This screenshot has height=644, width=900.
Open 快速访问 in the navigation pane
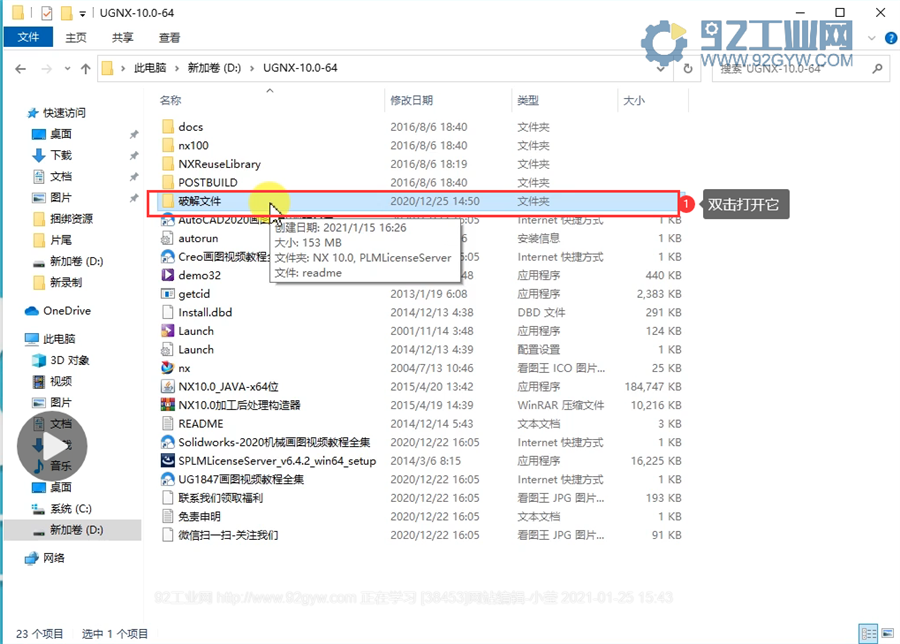click(64, 113)
